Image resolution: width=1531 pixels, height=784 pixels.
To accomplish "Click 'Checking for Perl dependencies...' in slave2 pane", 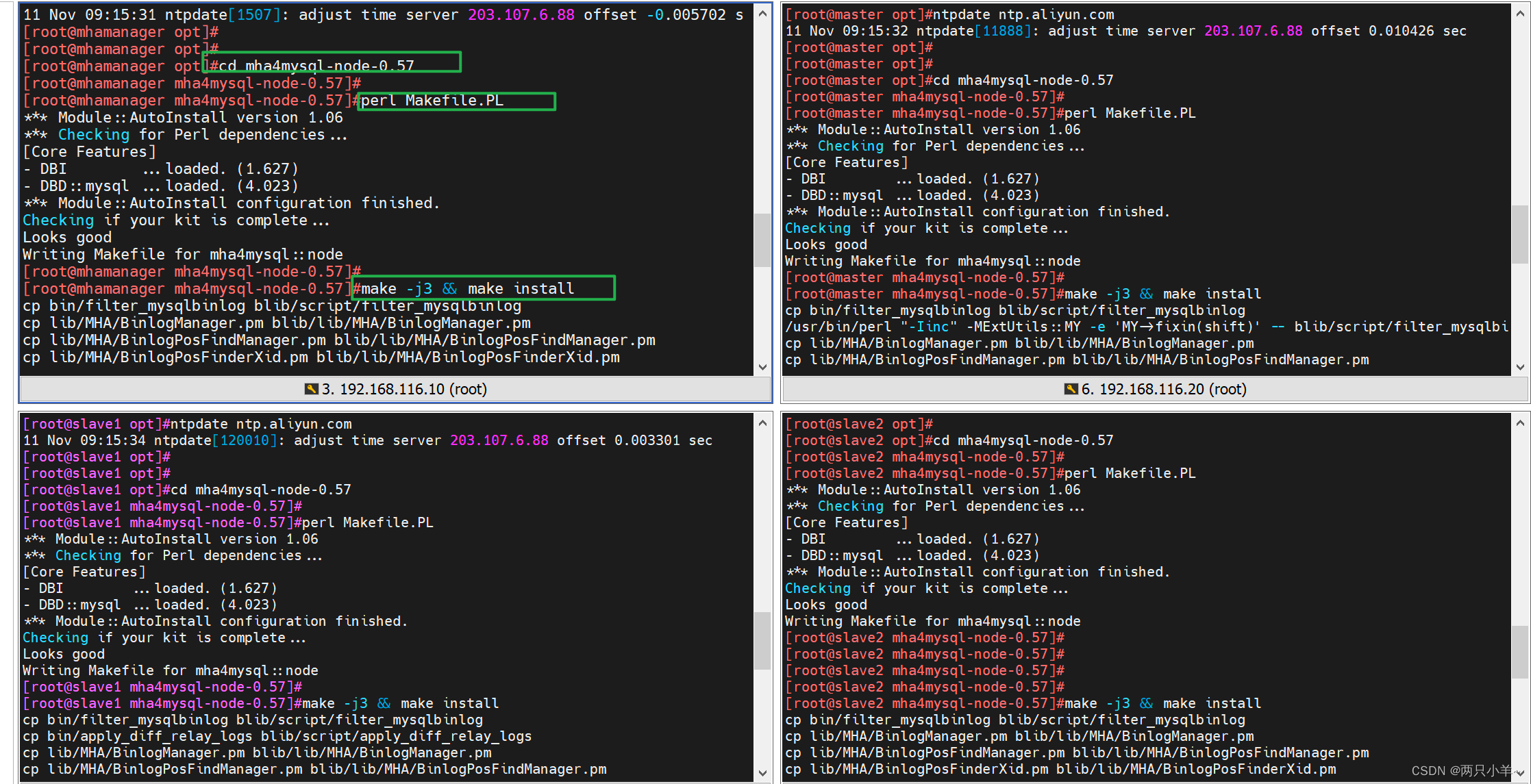I will 951,506.
